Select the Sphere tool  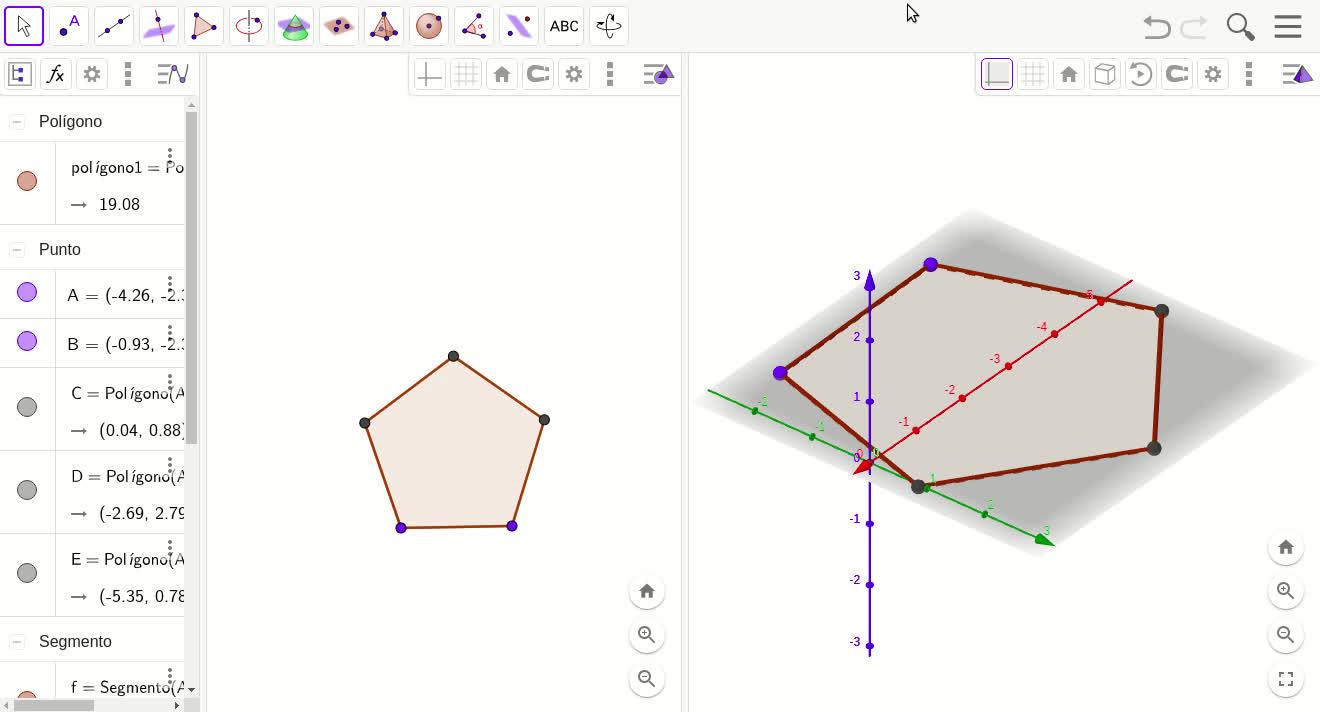pos(429,26)
